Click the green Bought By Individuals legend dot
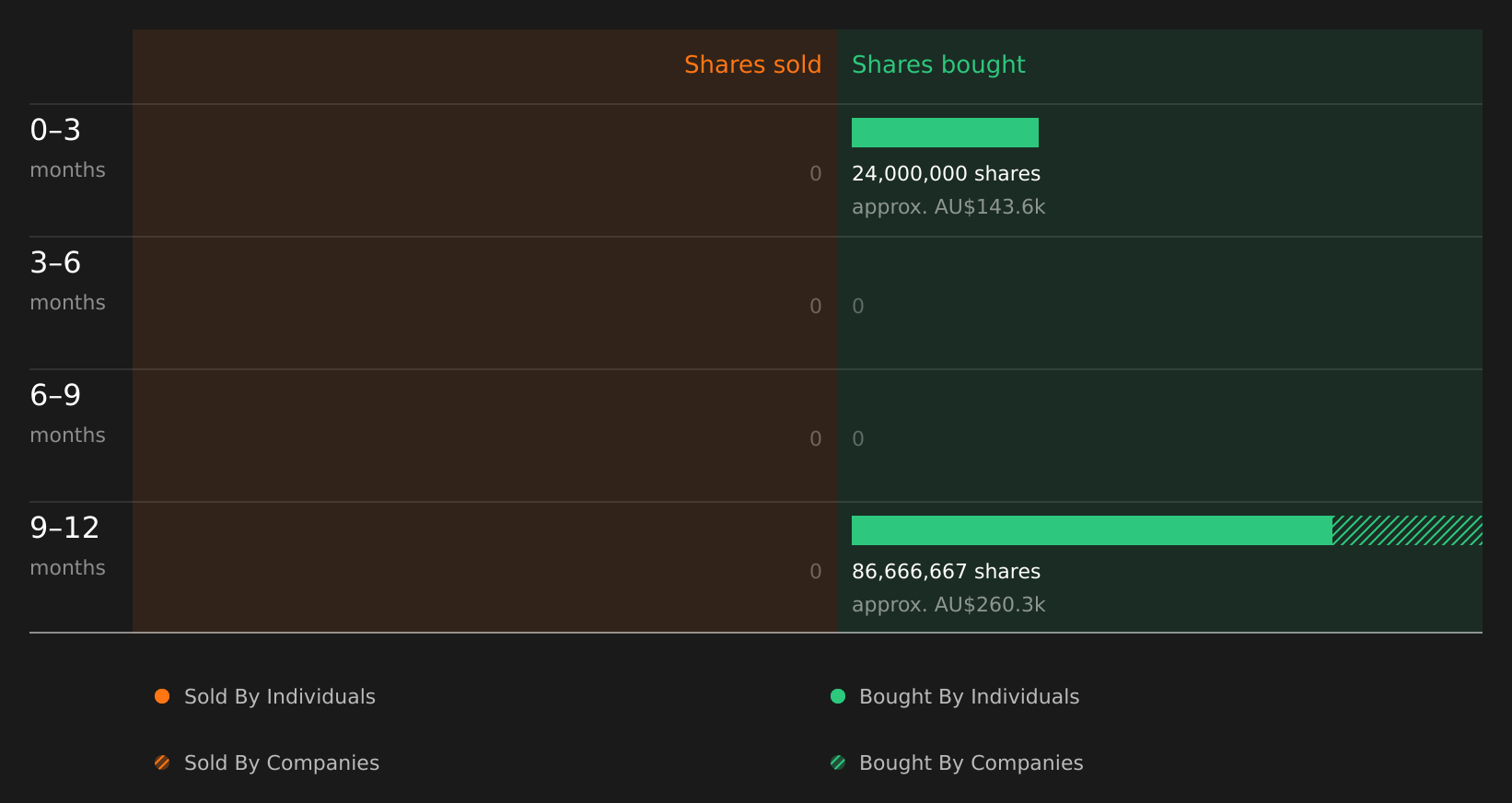This screenshot has width=1512, height=803. coord(838,696)
